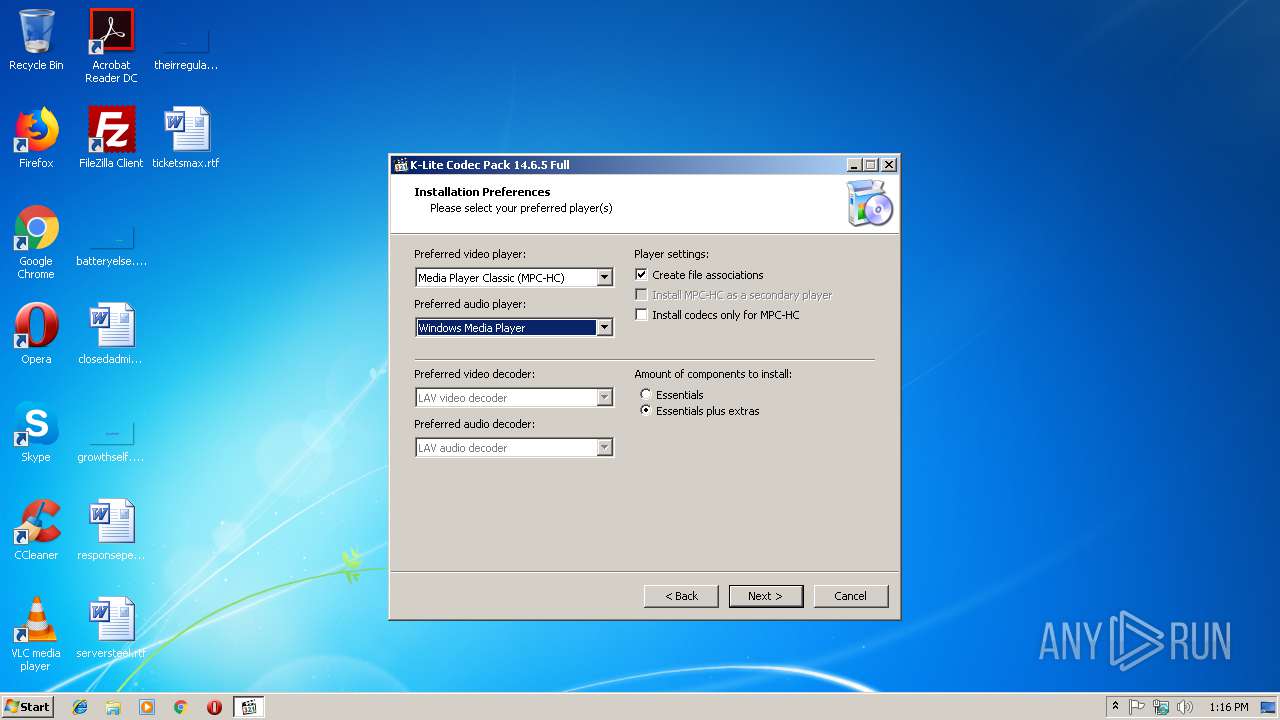Click the taskbar clock showing 1:16 PM
The height and width of the screenshot is (720, 1280).
pos(1228,707)
